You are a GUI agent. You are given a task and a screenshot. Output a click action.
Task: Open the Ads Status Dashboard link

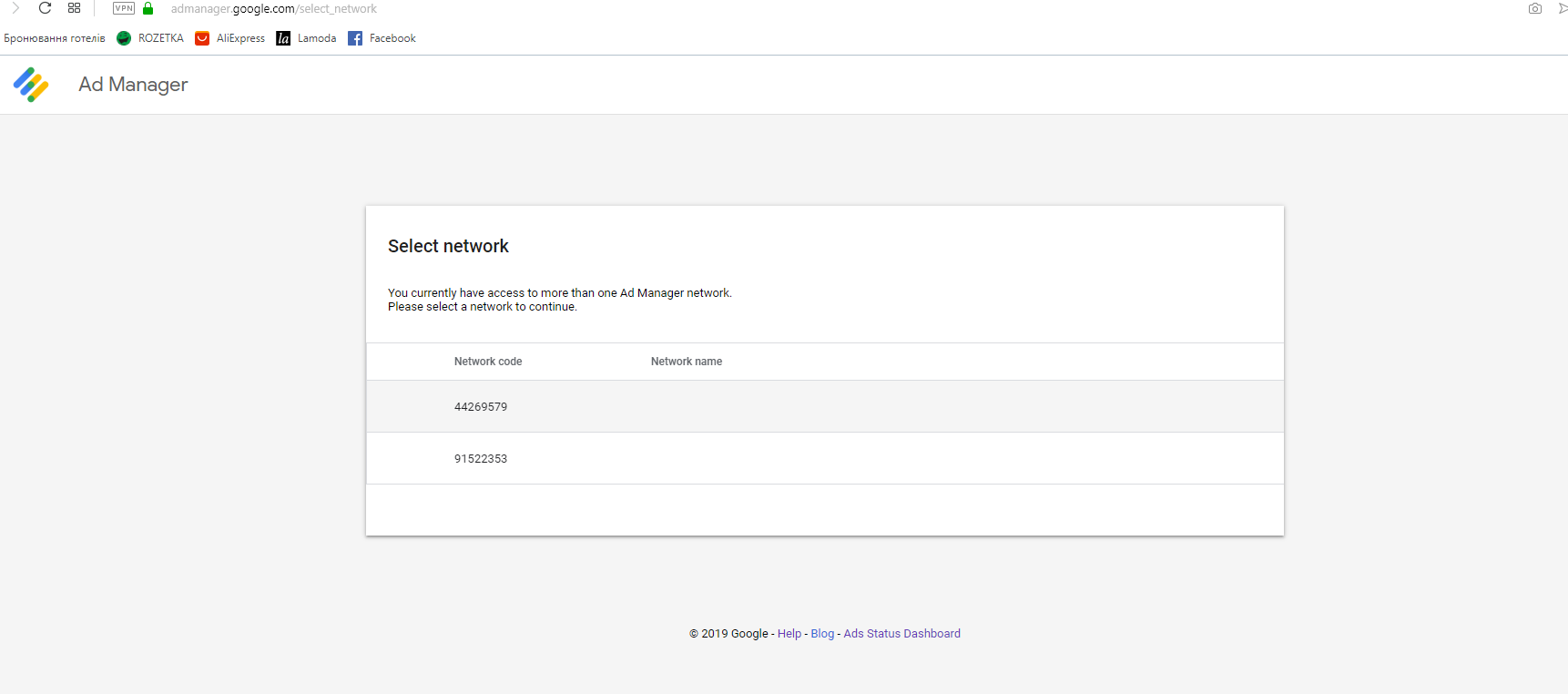point(901,634)
